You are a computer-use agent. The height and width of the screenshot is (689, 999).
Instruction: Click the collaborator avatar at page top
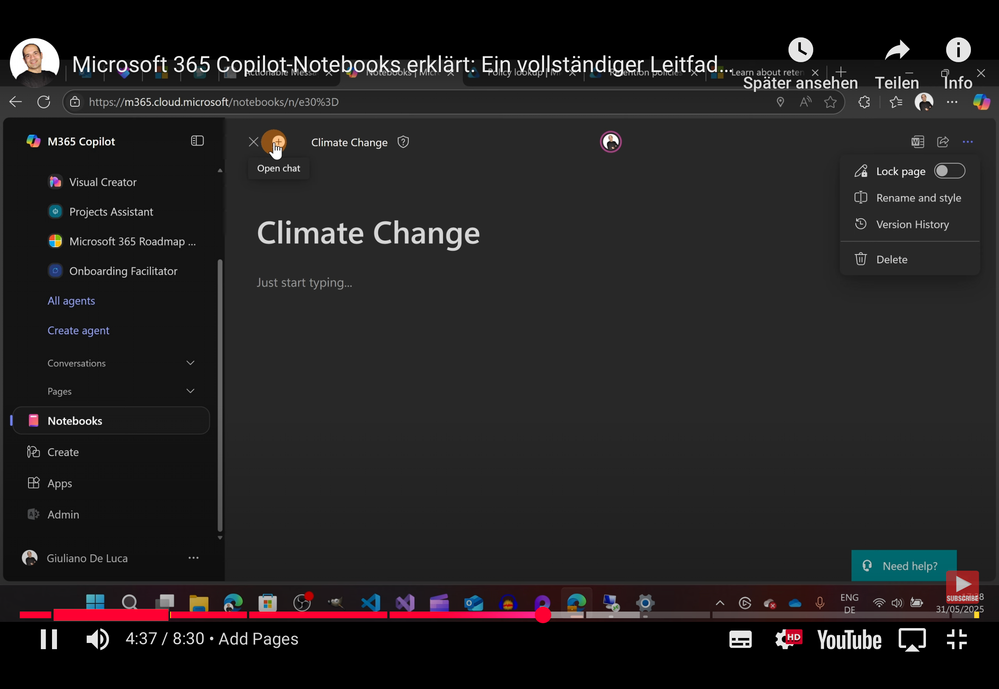(x=610, y=141)
